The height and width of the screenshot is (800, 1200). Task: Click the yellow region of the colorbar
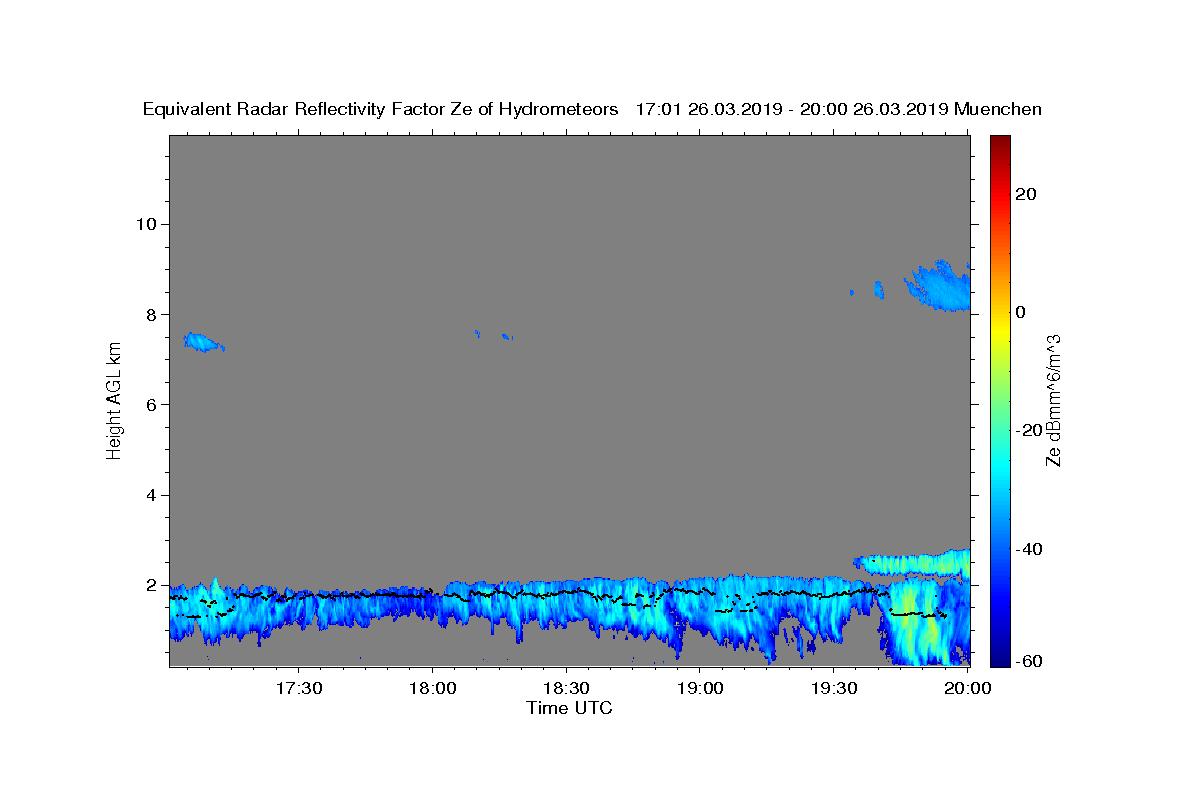[1000, 330]
